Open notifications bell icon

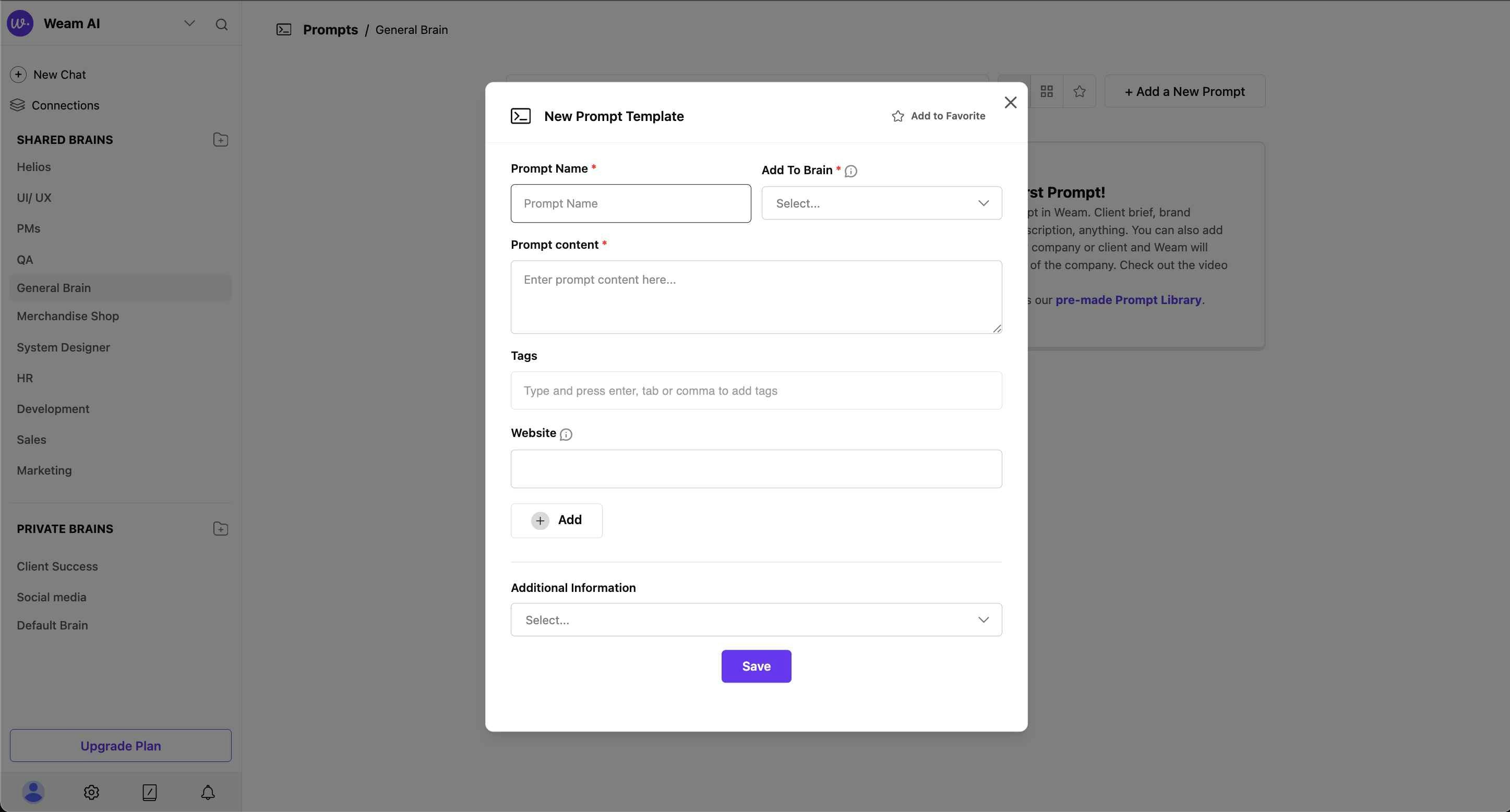(x=208, y=792)
